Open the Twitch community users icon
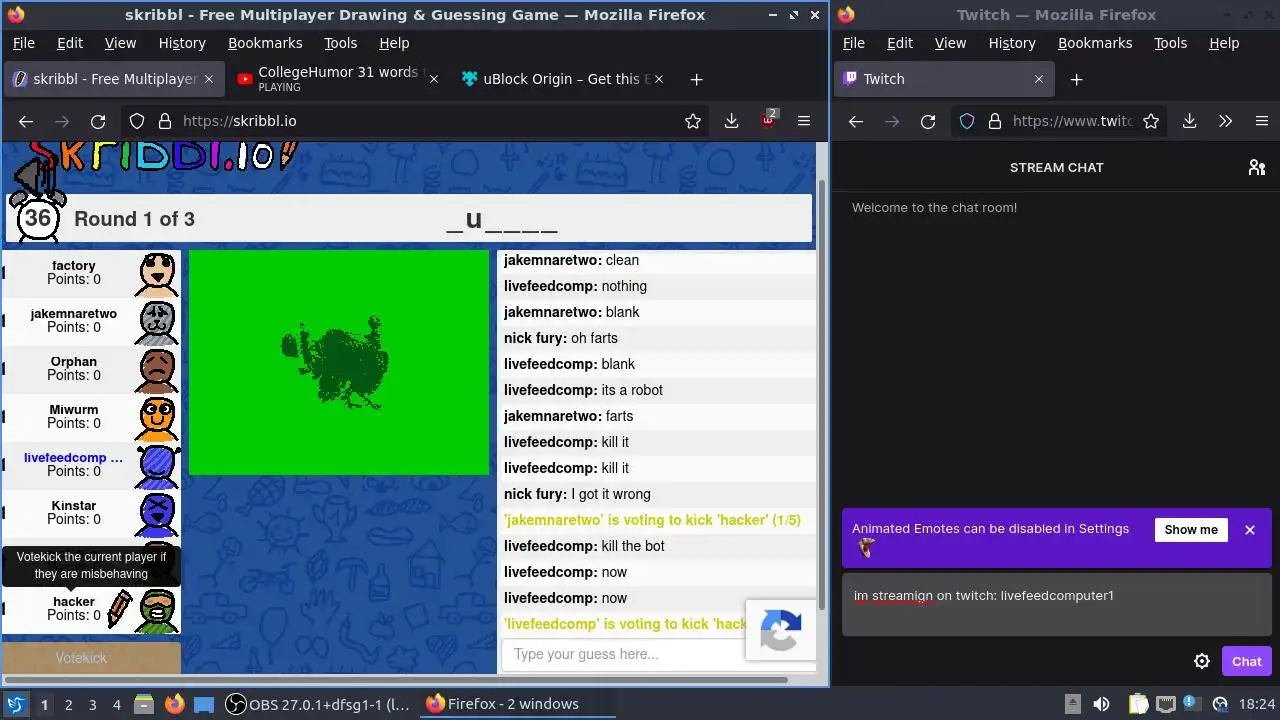Viewport: 1280px width, 720px height. pos(1257,167)
